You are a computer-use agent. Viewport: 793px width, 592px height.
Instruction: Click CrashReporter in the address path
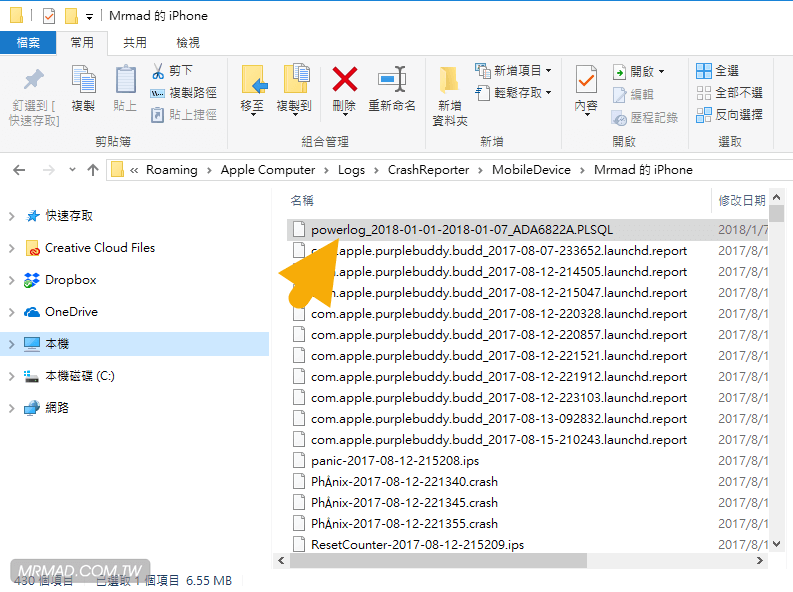[428, 170]
